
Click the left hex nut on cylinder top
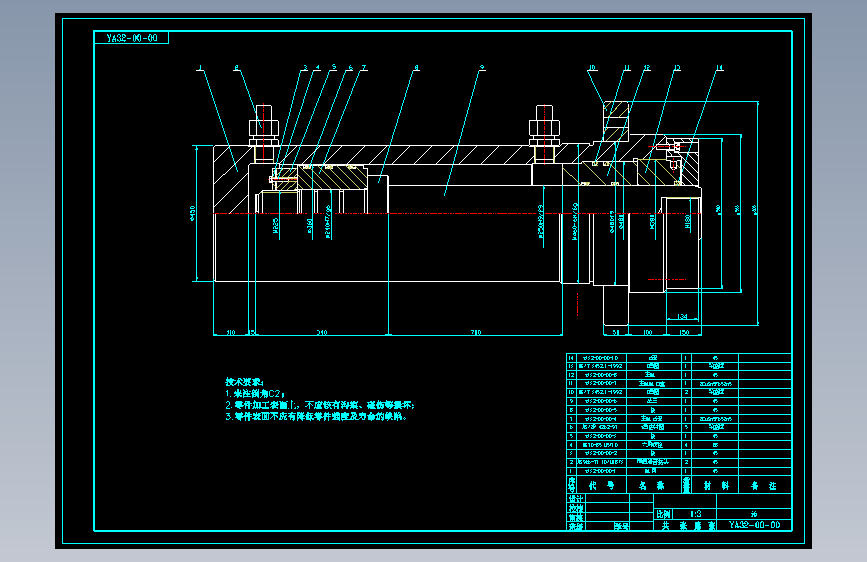click(x=264, y=128)
